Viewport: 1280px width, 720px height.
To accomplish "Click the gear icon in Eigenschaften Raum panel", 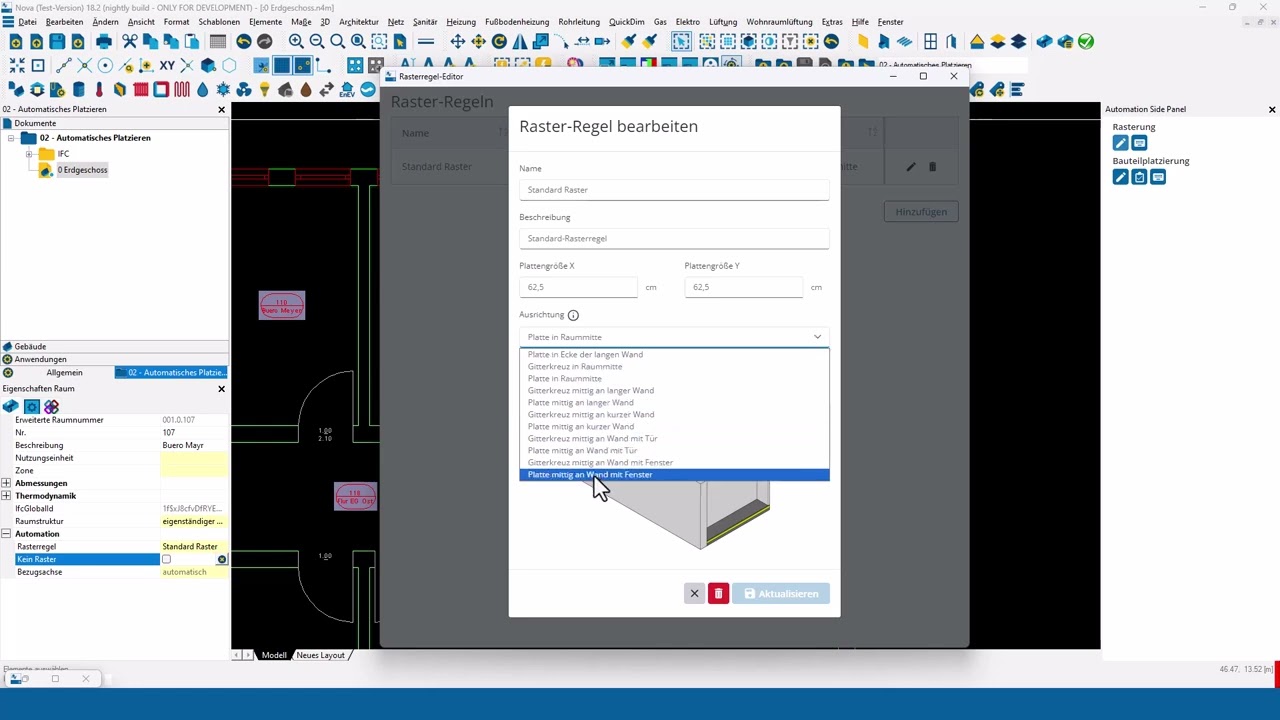I will coord(32,406).
